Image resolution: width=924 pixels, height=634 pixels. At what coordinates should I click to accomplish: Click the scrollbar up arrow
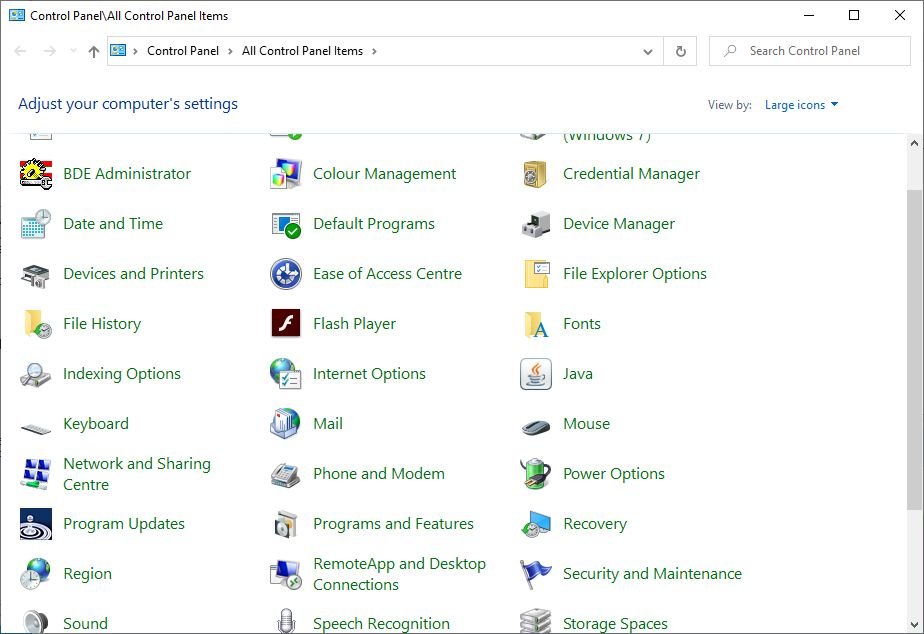tap(914, 143)
